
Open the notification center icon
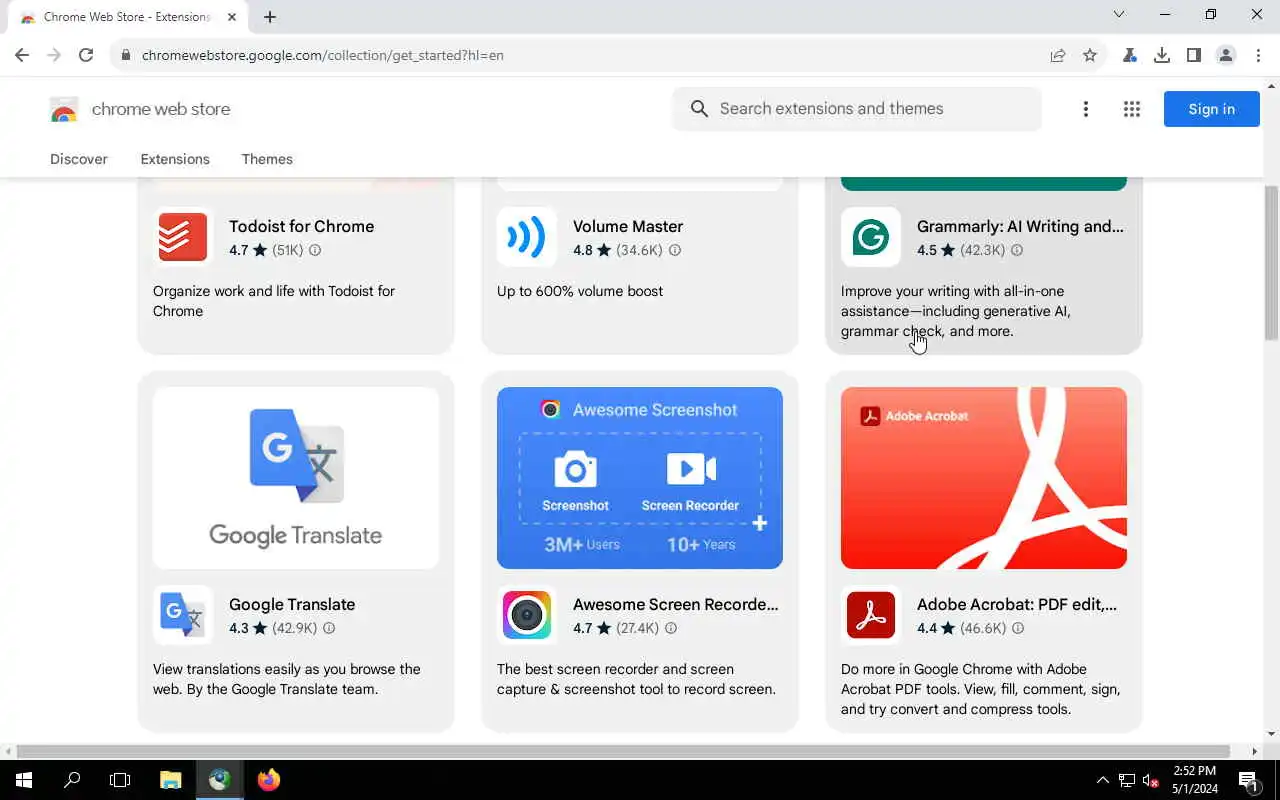[1249, 780]
